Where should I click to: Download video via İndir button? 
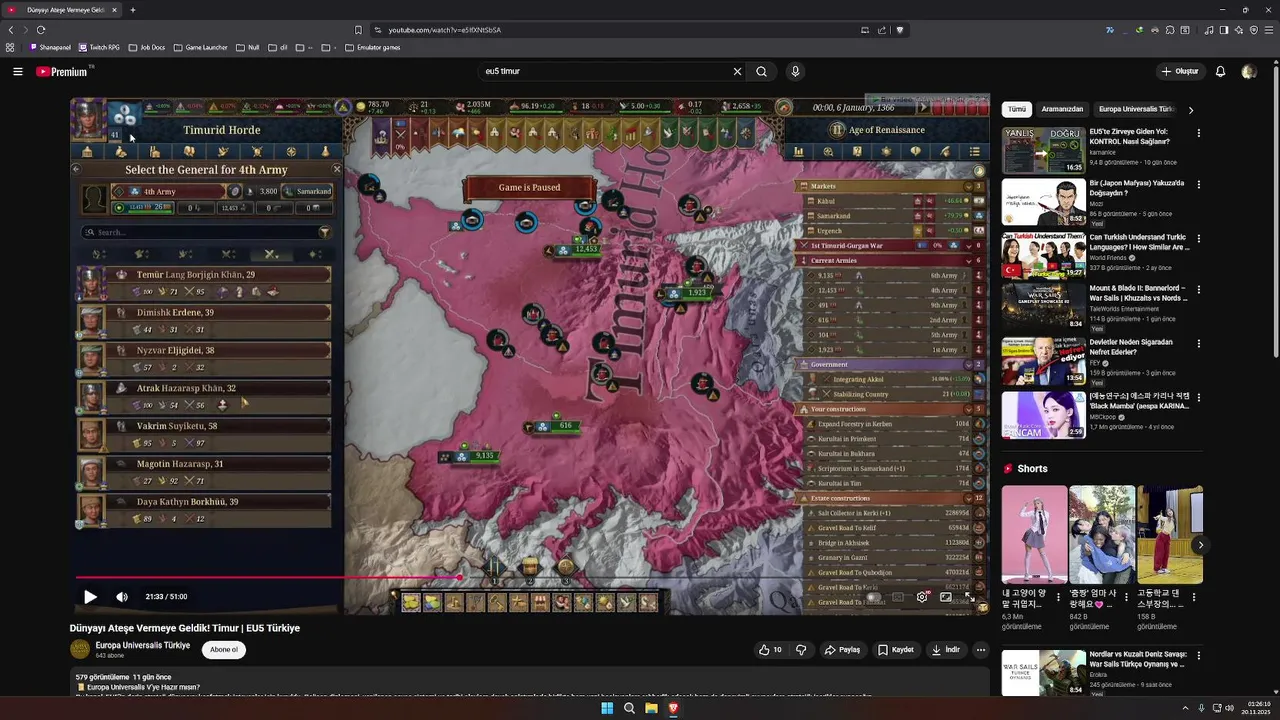pos(945,650)
